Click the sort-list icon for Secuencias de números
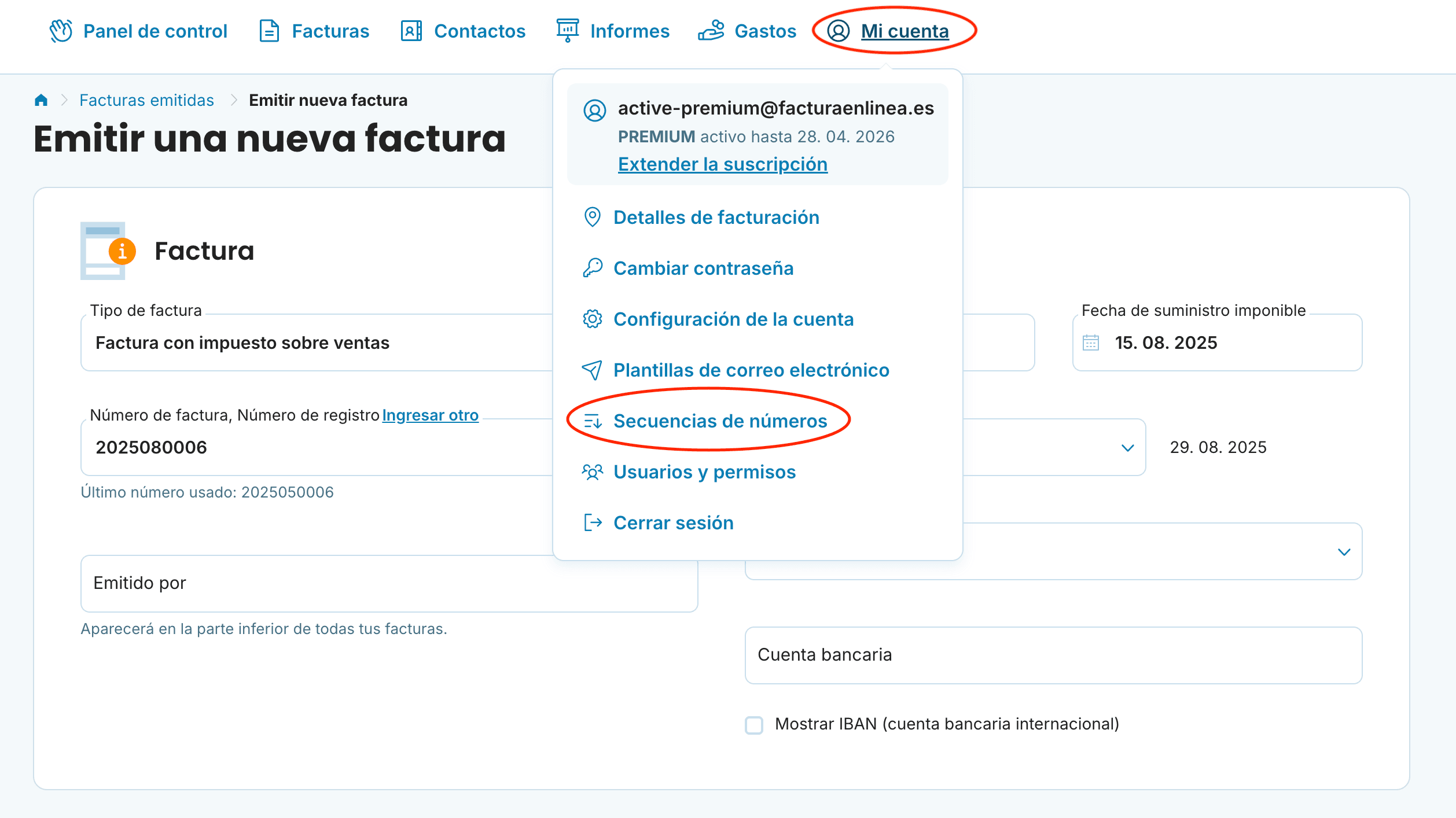Screen dimensions: 1456x818 pyautogui.click(x=593, y=421)
